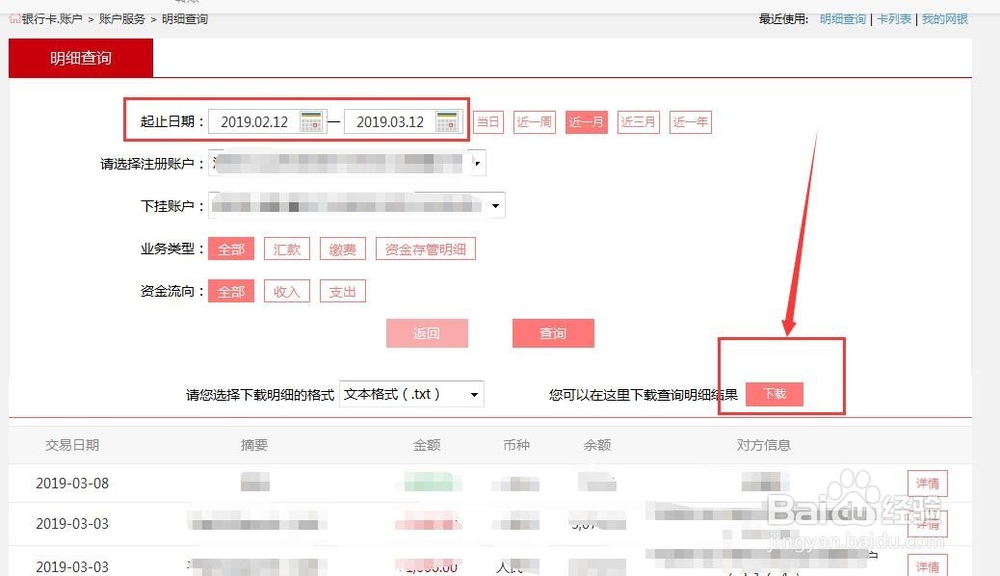Click the 查询 search button
The width and height of the screenshot is (1000, 576).
click(x=553, y=333)
